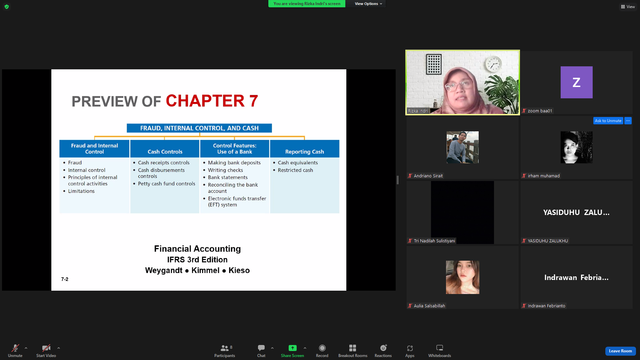Image resolution: width=640 pixels, height=360 pixels.
Task: Click the 'Writing checks' bullet
Action: point(225,170)
